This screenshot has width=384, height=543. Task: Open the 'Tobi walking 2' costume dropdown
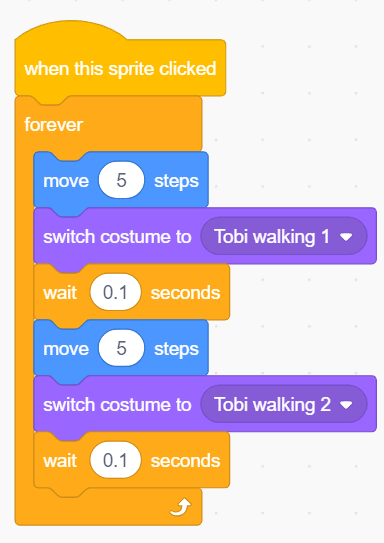pyautogui.click(x=284, y=404)
